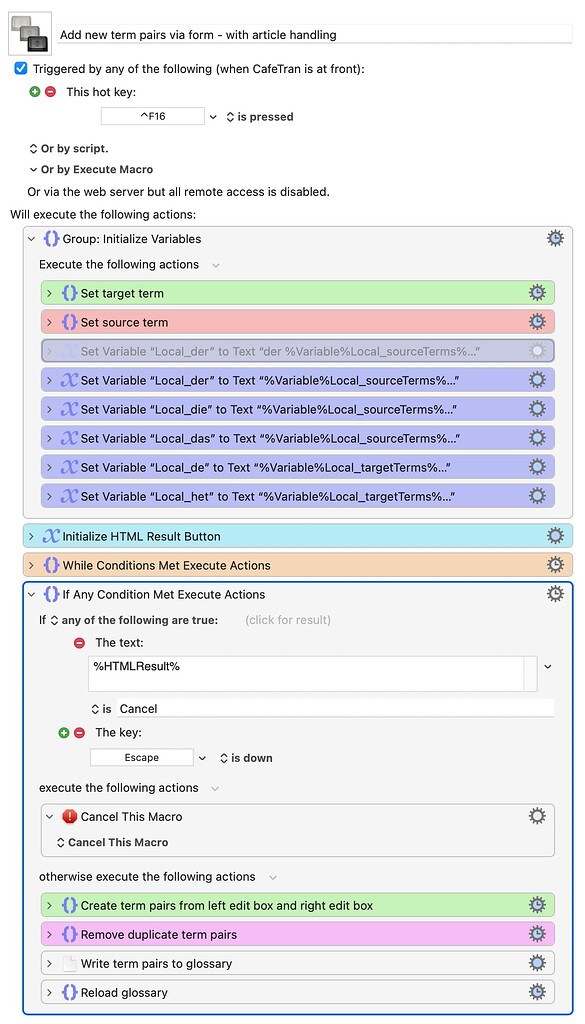The image size is (585, 1024).
Task: Change the 'is' comparison popup
Action: (102, 709)
